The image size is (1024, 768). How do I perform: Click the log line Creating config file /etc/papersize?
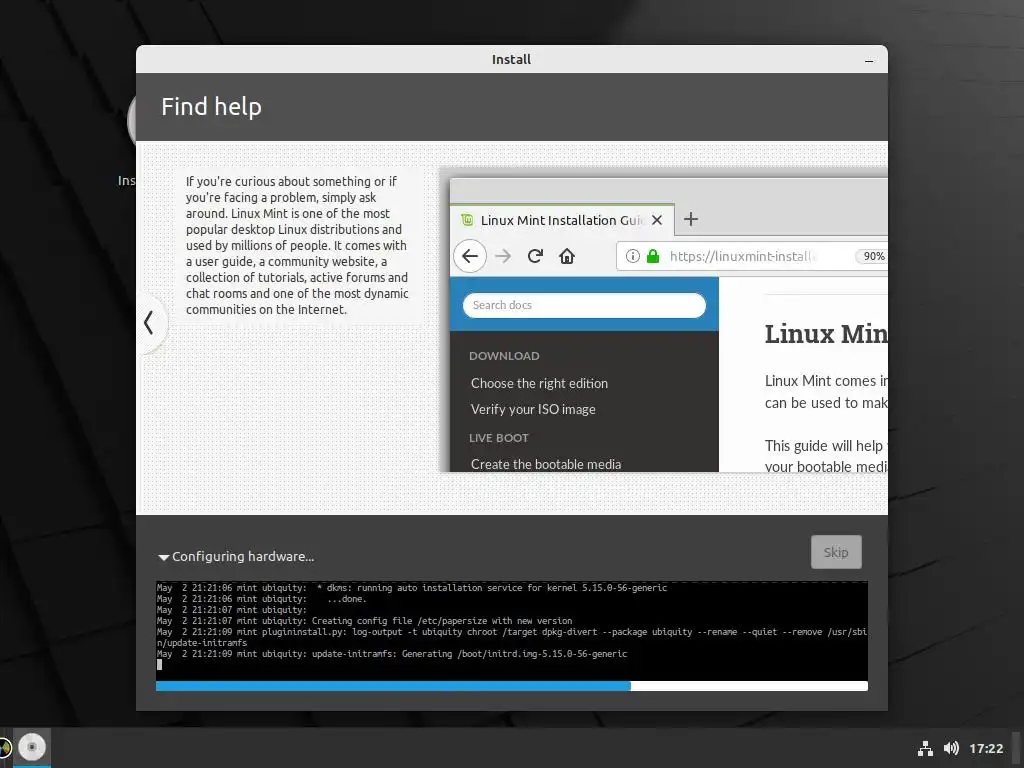pos(364,621)
